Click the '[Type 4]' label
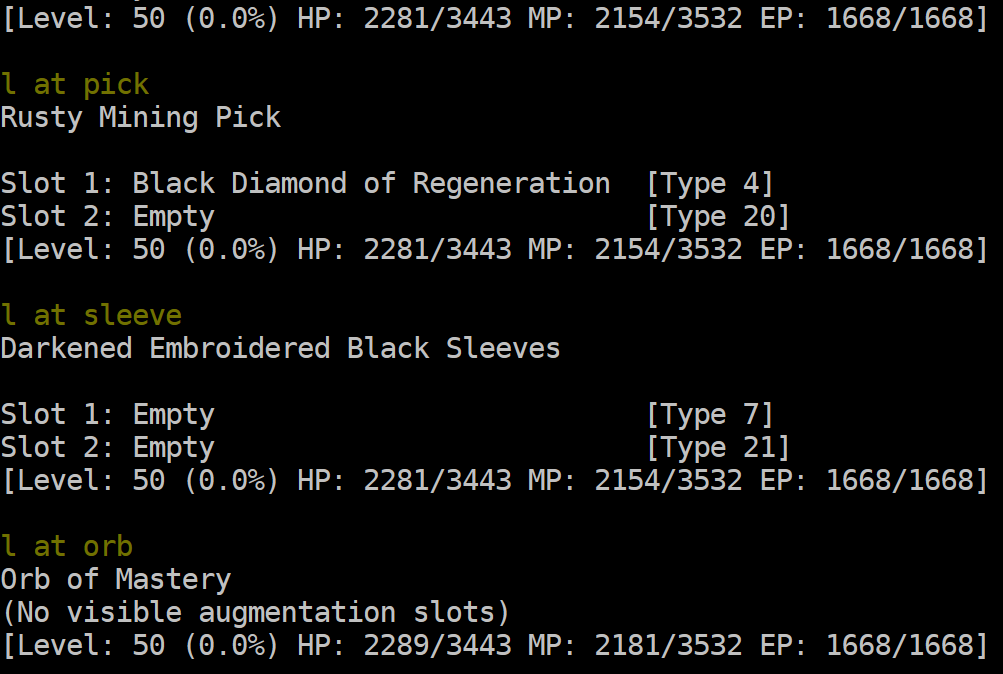 point(709,184)
